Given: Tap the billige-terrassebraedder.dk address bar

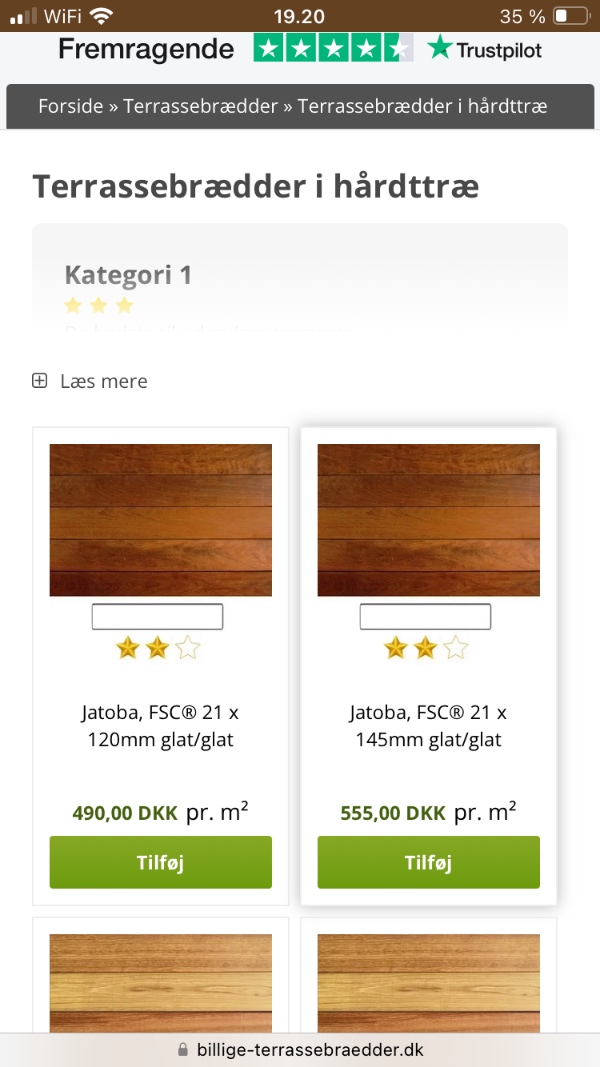Looking at the screenshot, I should click(300, 1049).
